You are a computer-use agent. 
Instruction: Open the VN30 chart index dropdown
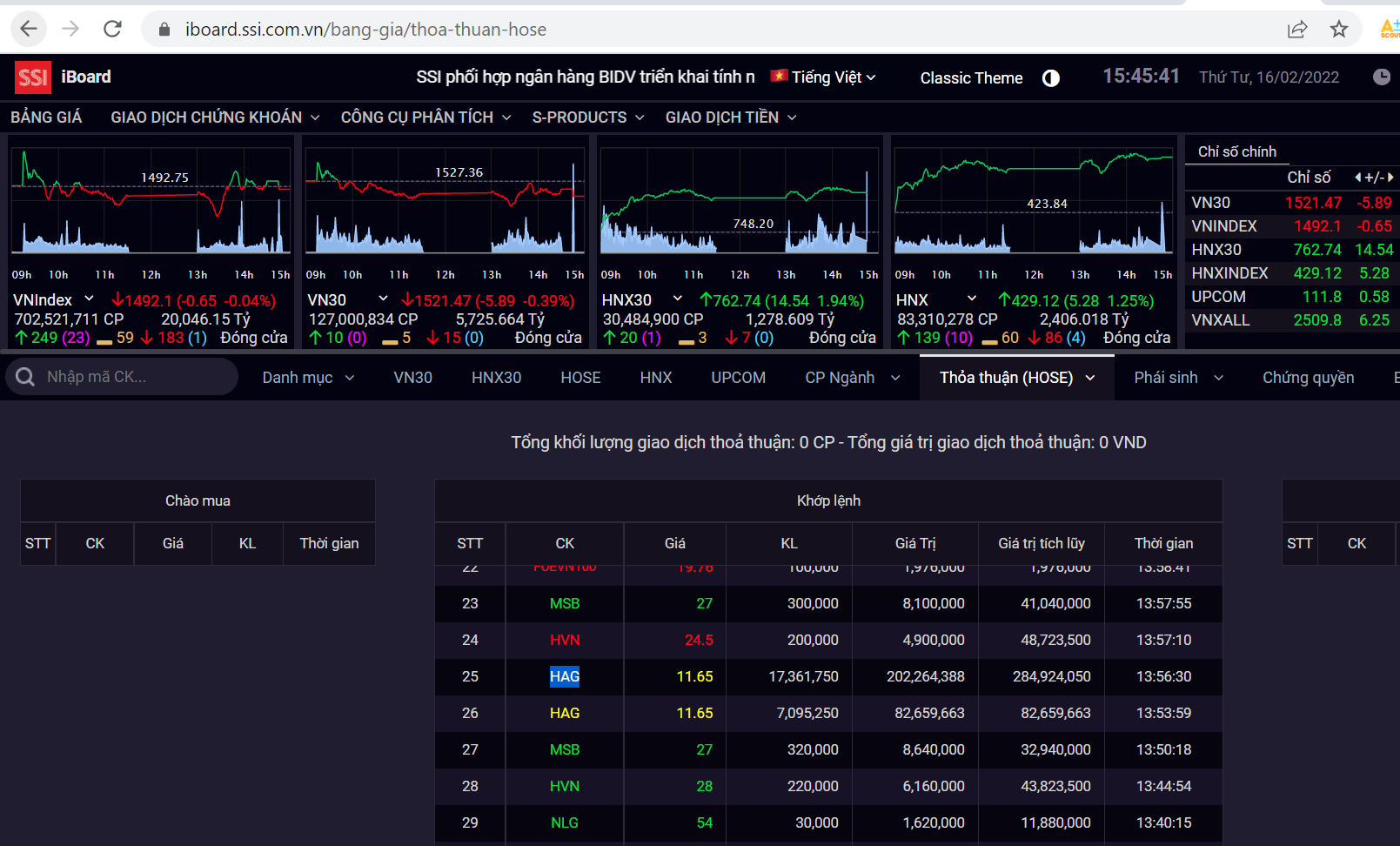(x=383, y=299)
